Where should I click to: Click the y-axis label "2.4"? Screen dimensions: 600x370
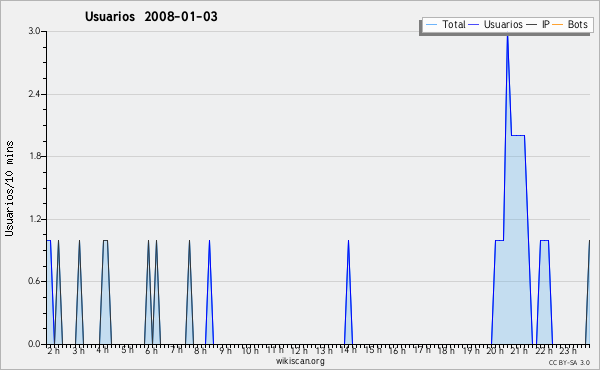pyautogui.click(x=34, y=94)
